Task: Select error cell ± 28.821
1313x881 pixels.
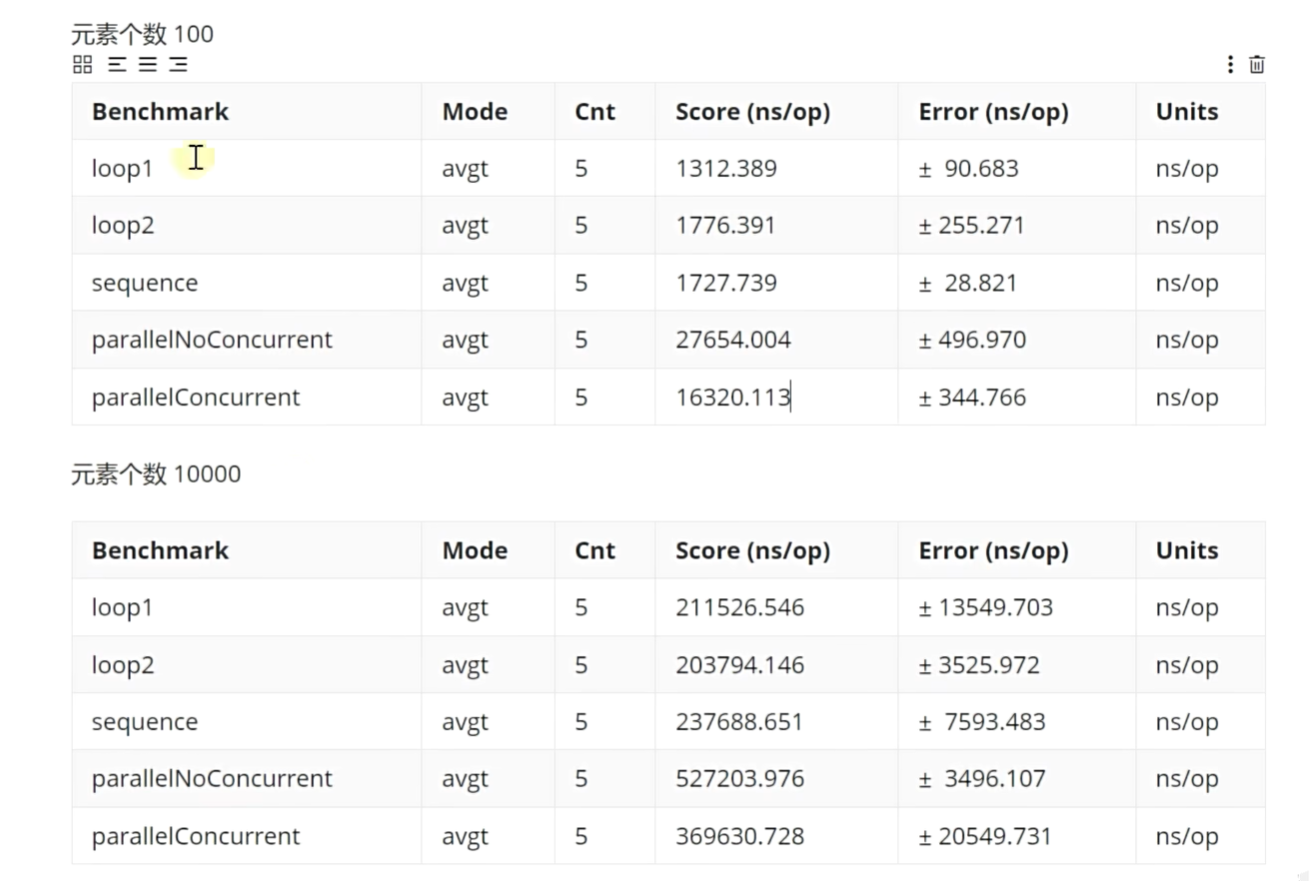Action: [967, 283]
